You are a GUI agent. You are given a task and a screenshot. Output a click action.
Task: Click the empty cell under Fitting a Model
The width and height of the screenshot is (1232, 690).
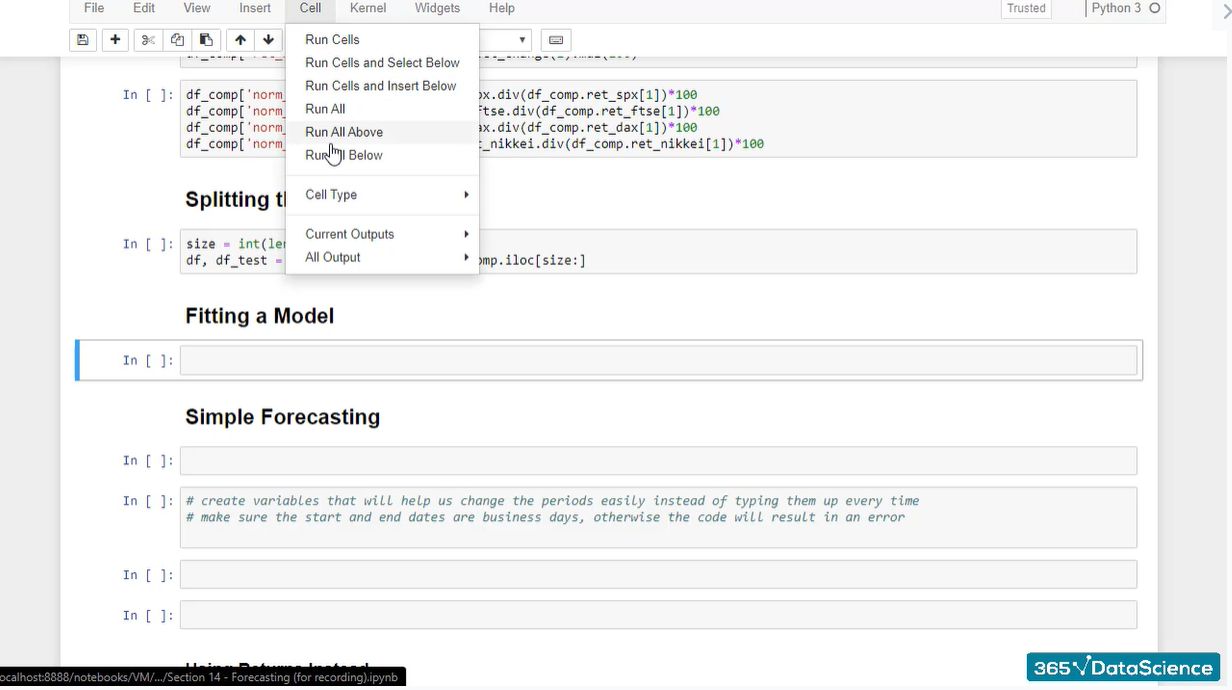click(658, 360)
